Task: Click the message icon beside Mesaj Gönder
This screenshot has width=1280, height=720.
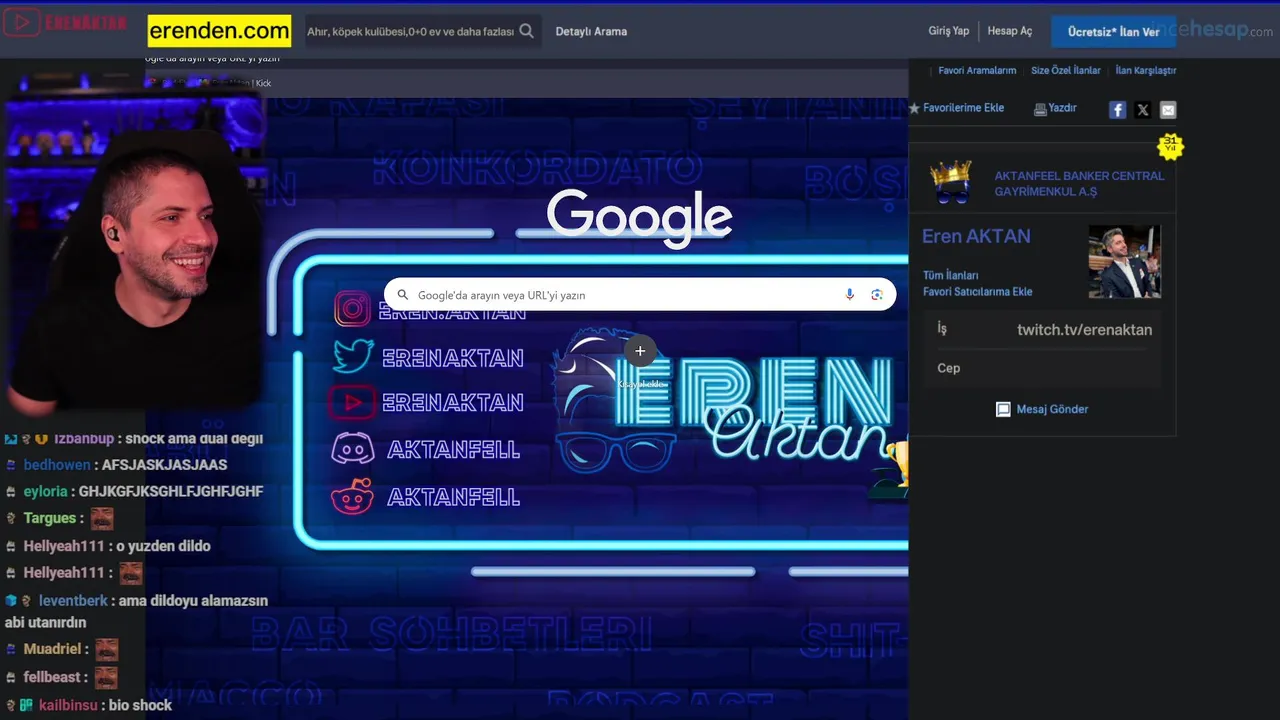Action: pos(1003,409)
